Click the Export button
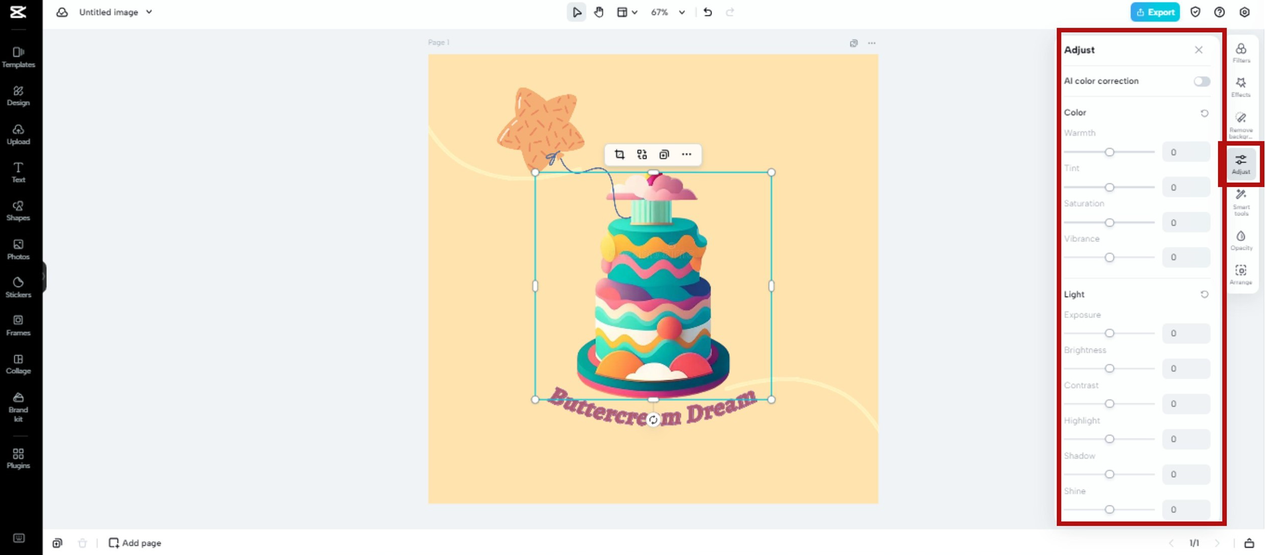1265x555 pixels. (x=1155, y=12)
